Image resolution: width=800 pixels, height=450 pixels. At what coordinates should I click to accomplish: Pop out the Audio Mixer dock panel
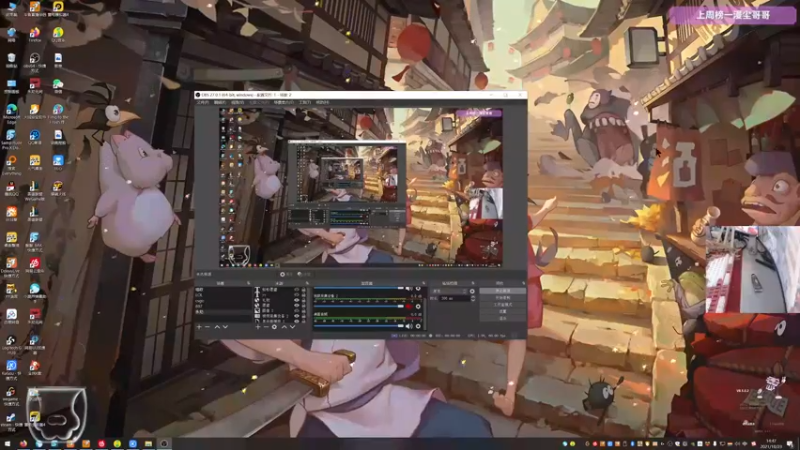423,283
